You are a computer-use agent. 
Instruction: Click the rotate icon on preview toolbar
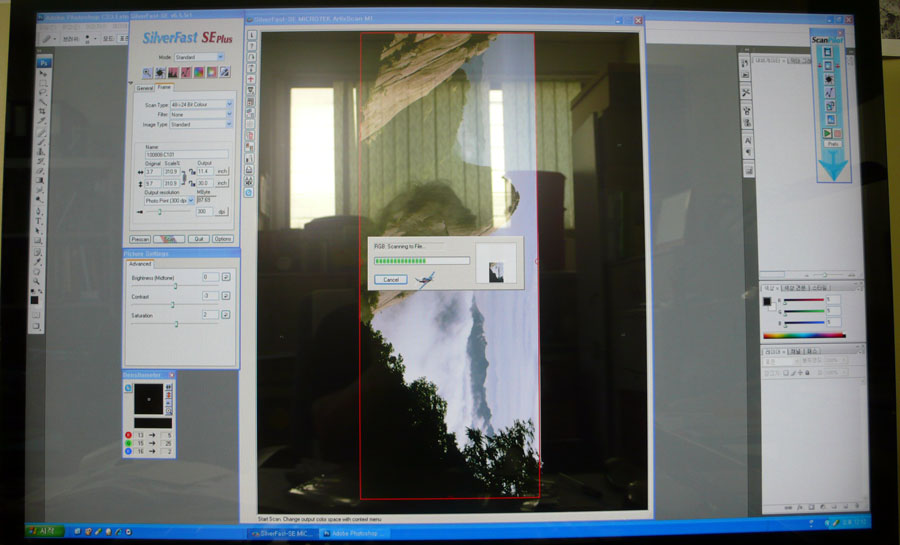pyautogui.click(x=251, y=57)
